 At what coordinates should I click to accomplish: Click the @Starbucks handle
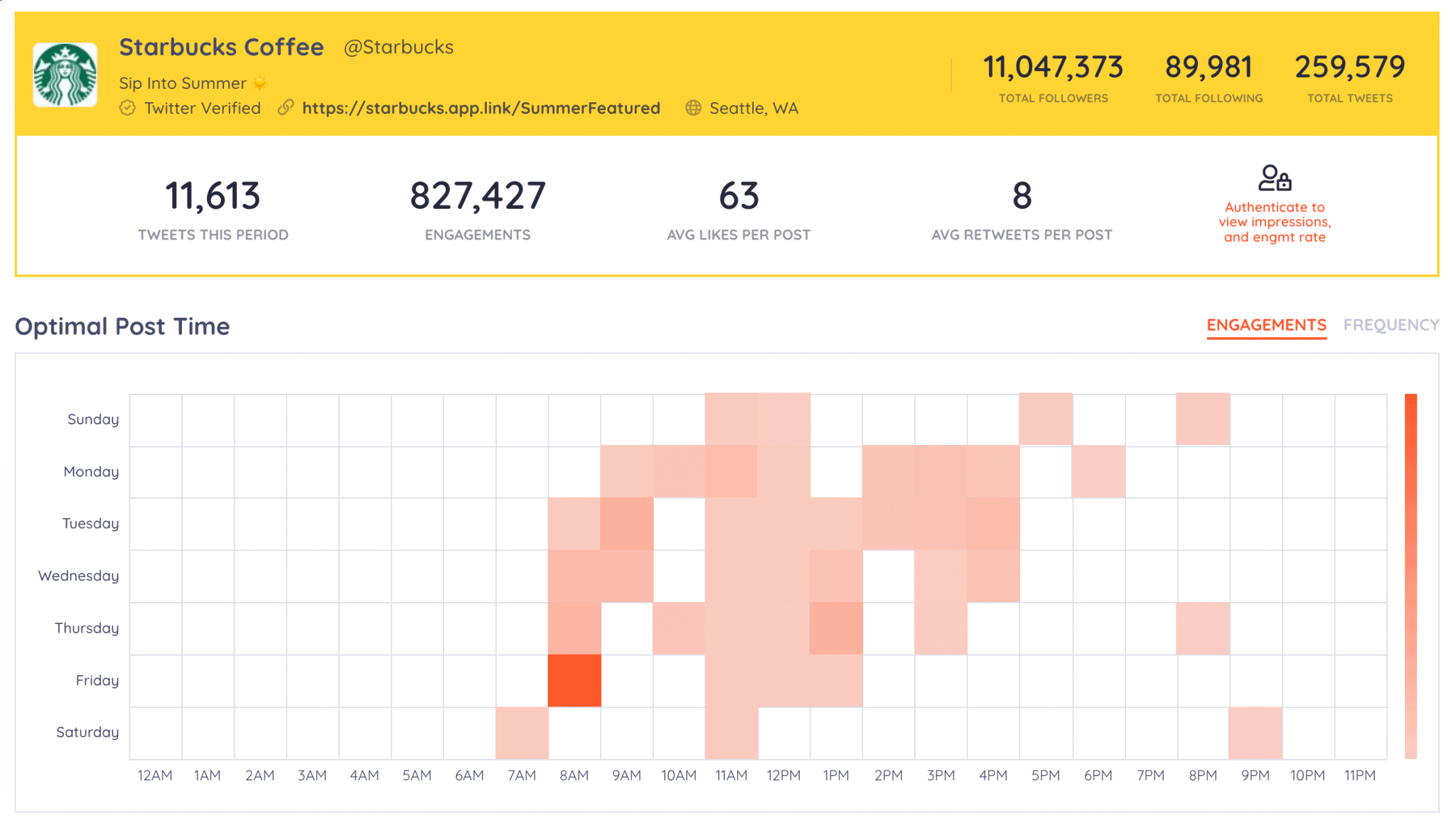[398, 47]
